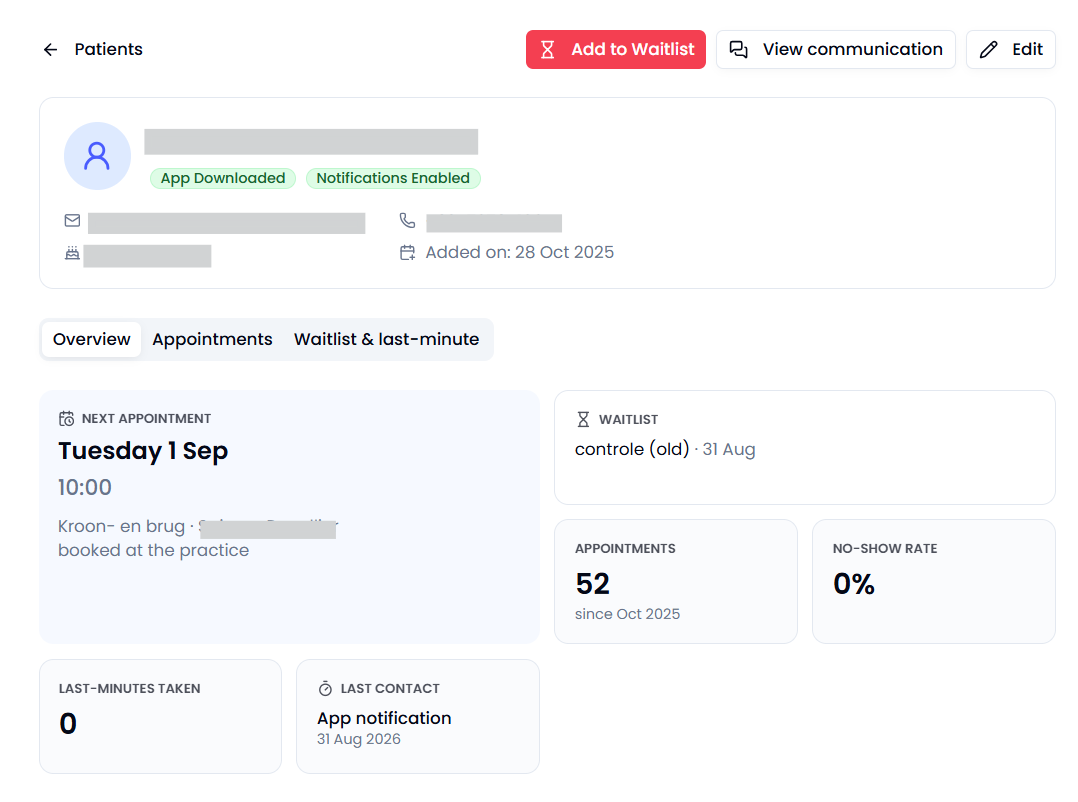Click the Notifications Enabled badge

pyautogui.click(x=393, y=178)
